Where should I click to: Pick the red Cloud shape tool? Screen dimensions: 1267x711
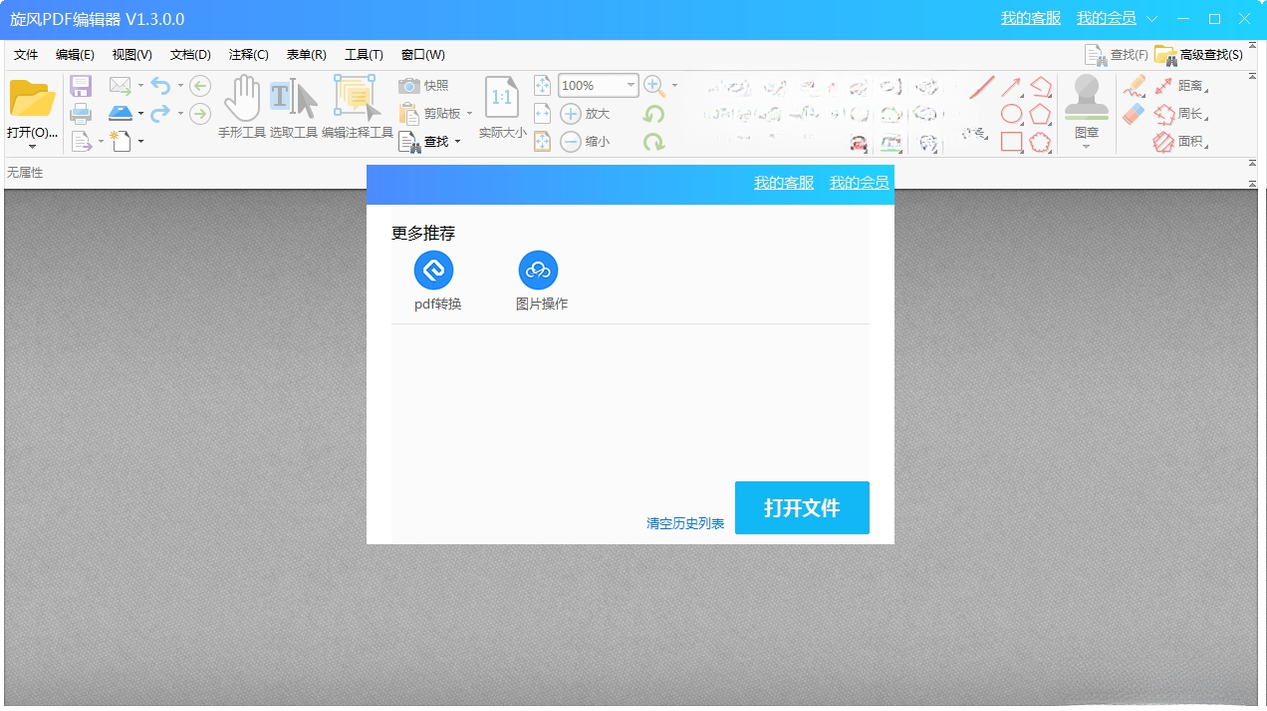[x=1041, y=142]
